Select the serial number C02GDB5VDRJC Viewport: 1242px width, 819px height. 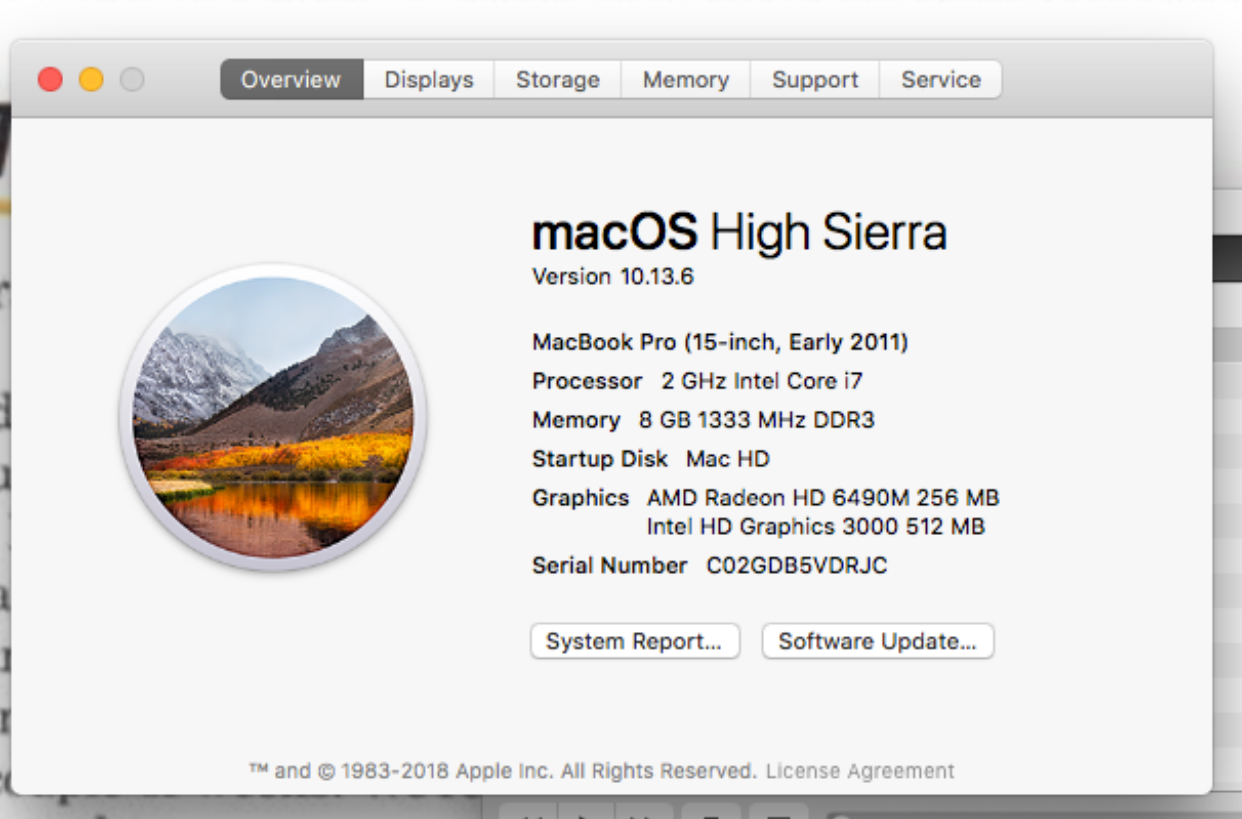pos(797,566)
